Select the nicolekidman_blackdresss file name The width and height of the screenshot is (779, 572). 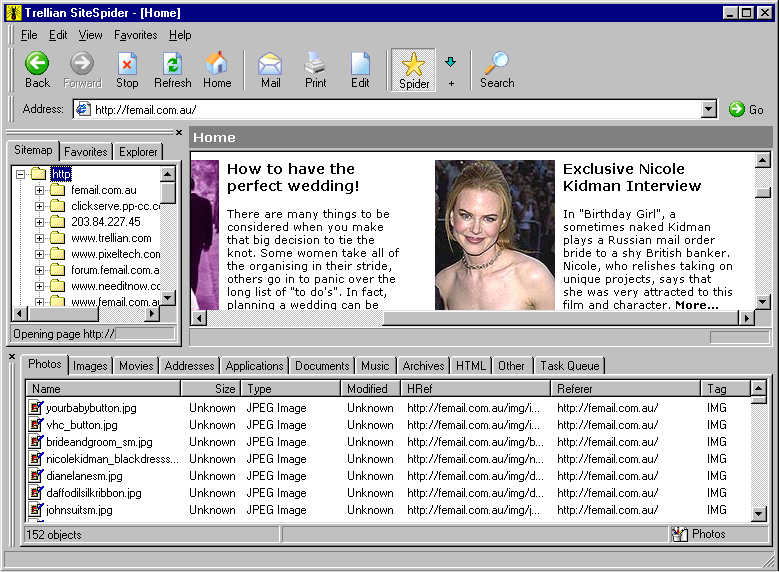(x=112, y=459)
